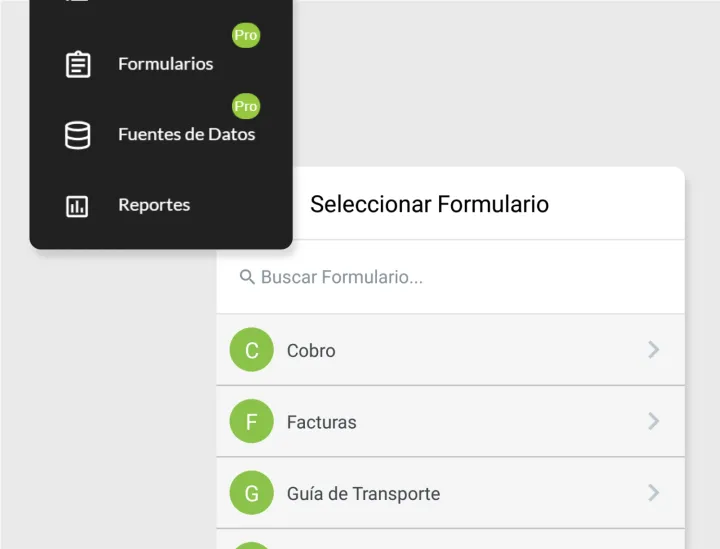Screen dimensions: 720x549
Task: Select the Facturas form entry
Action: coord(321,422)
